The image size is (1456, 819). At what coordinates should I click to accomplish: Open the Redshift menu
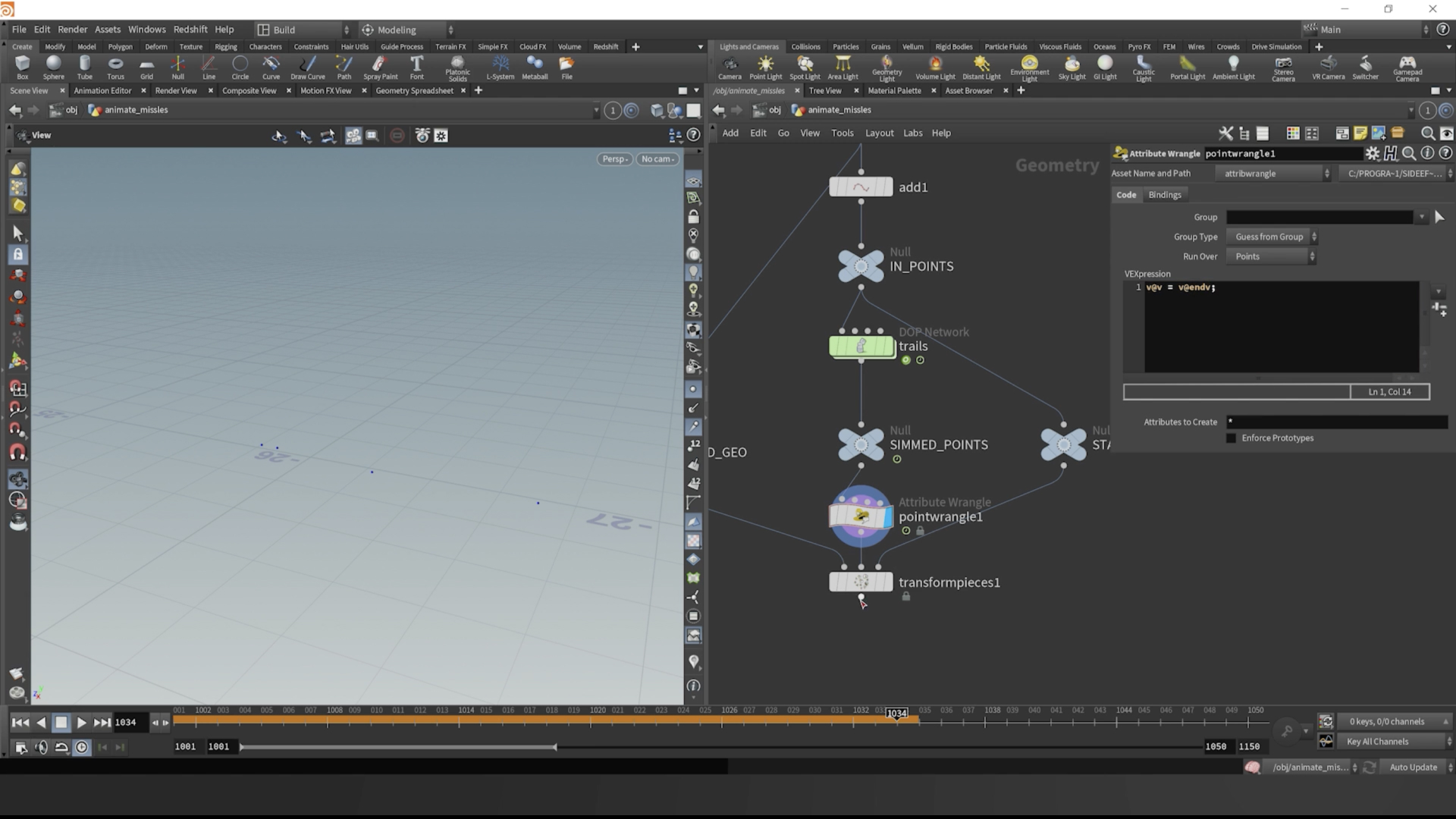click(190, 30)
